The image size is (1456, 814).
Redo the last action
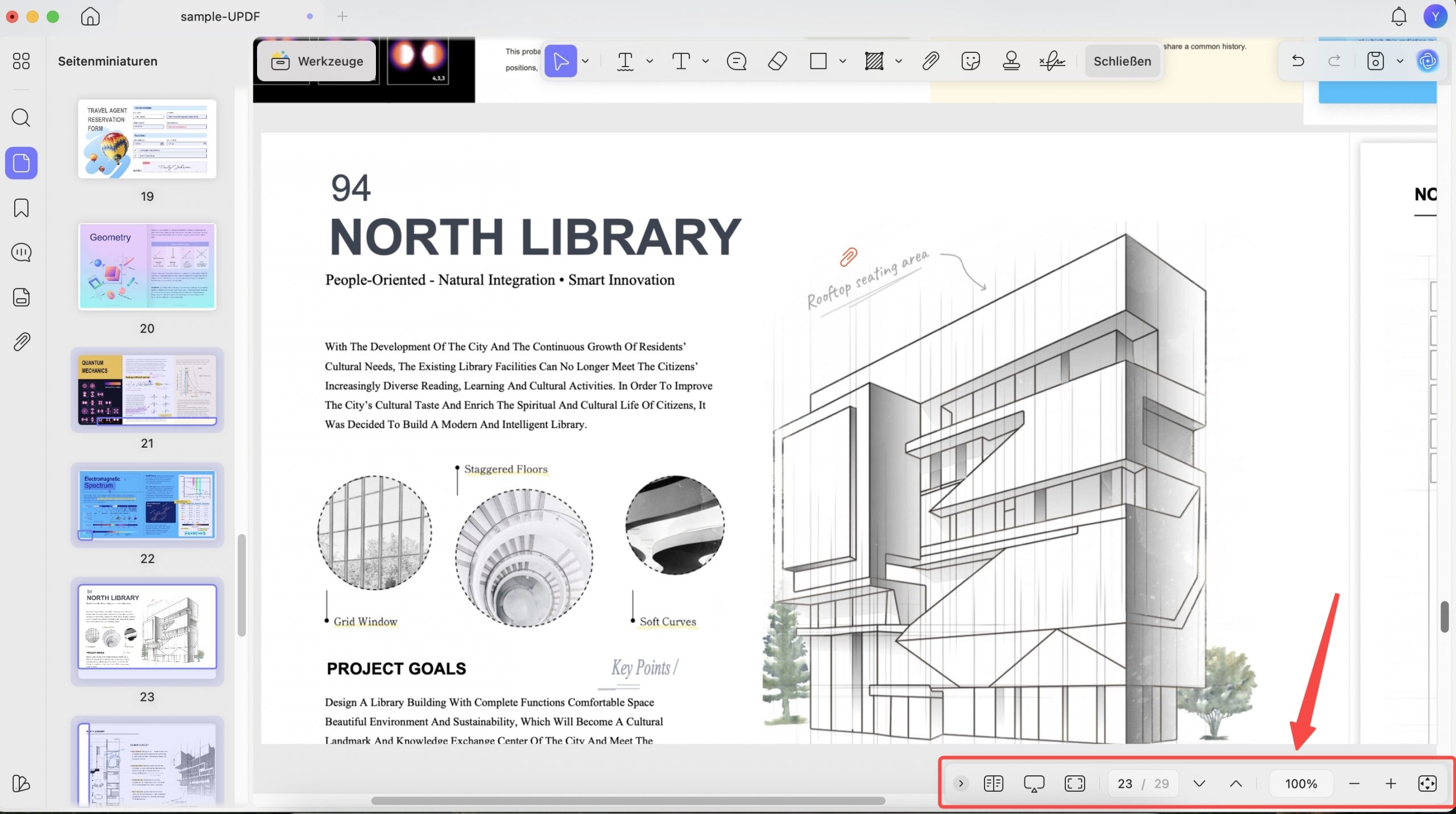click(x=1334, y=61)
